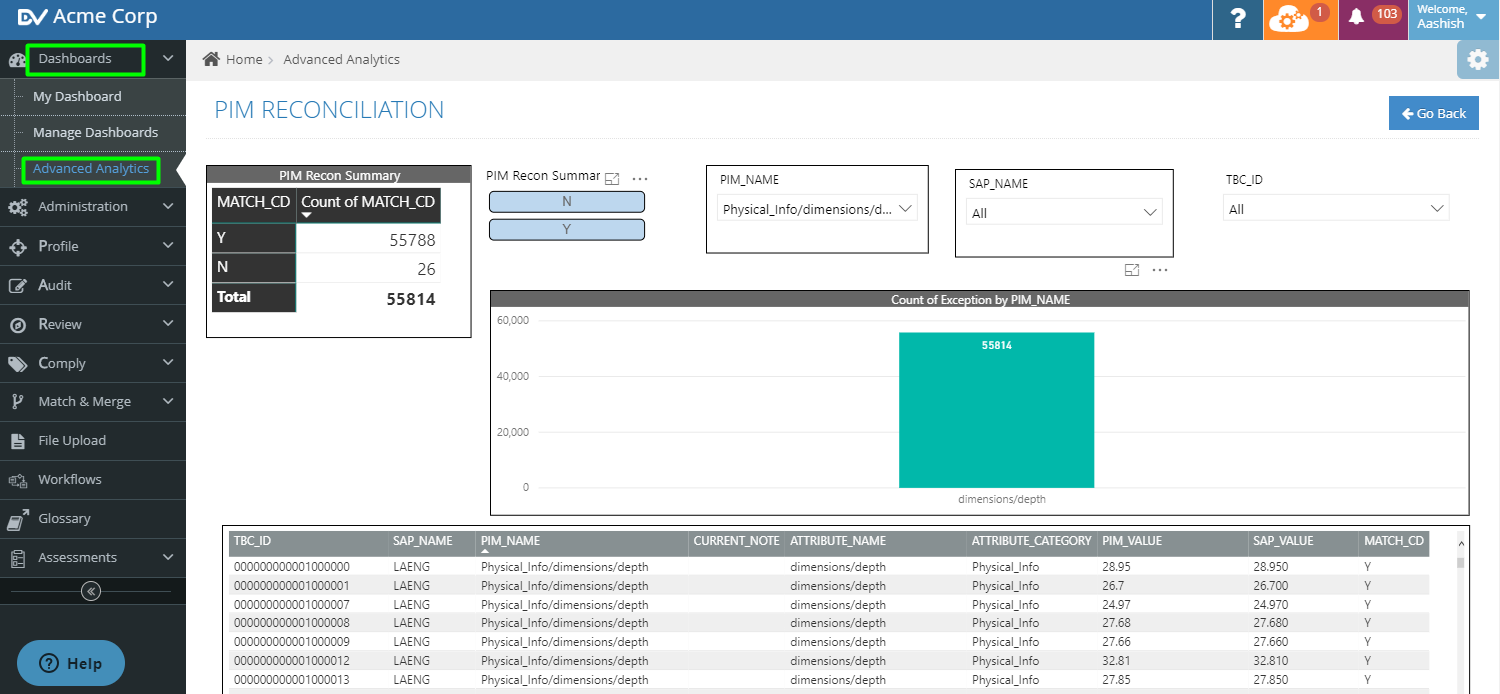The image size is (1500, 694).
Task: Open the help question mark icon
Action: click(1238, 19)
